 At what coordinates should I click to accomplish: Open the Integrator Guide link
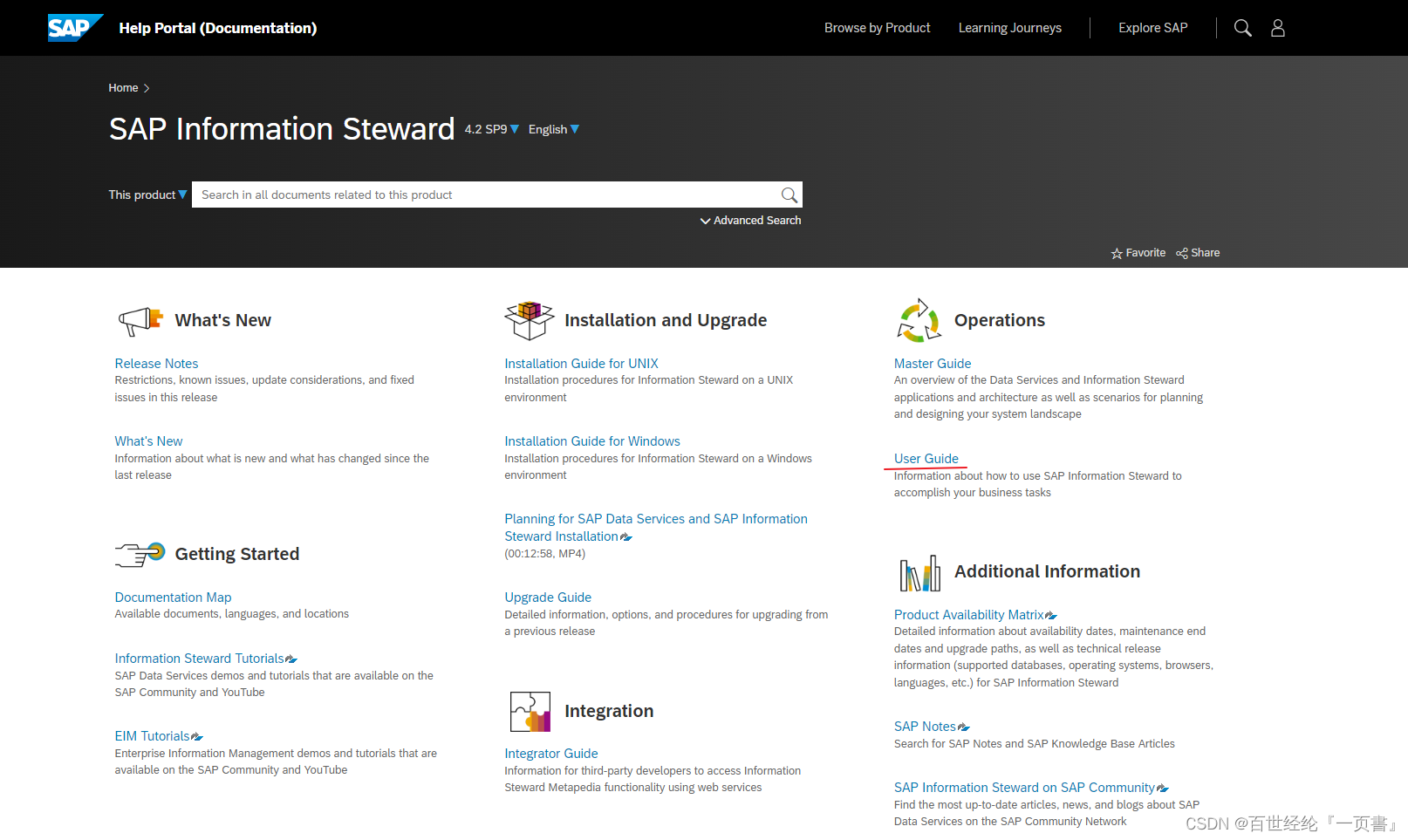[x=551, y=754]
